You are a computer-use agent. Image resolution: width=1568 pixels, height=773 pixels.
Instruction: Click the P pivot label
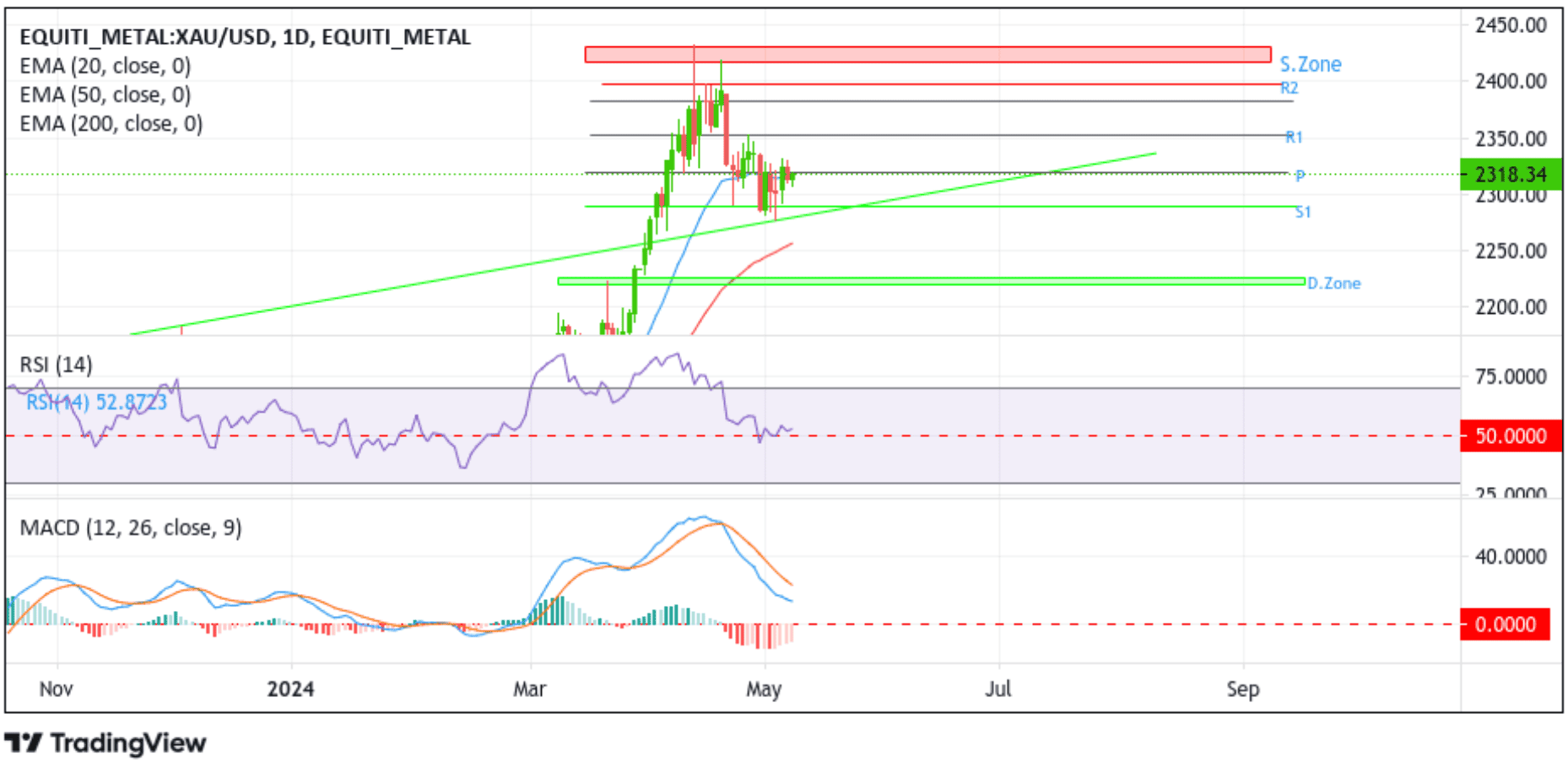[1300, 176]
